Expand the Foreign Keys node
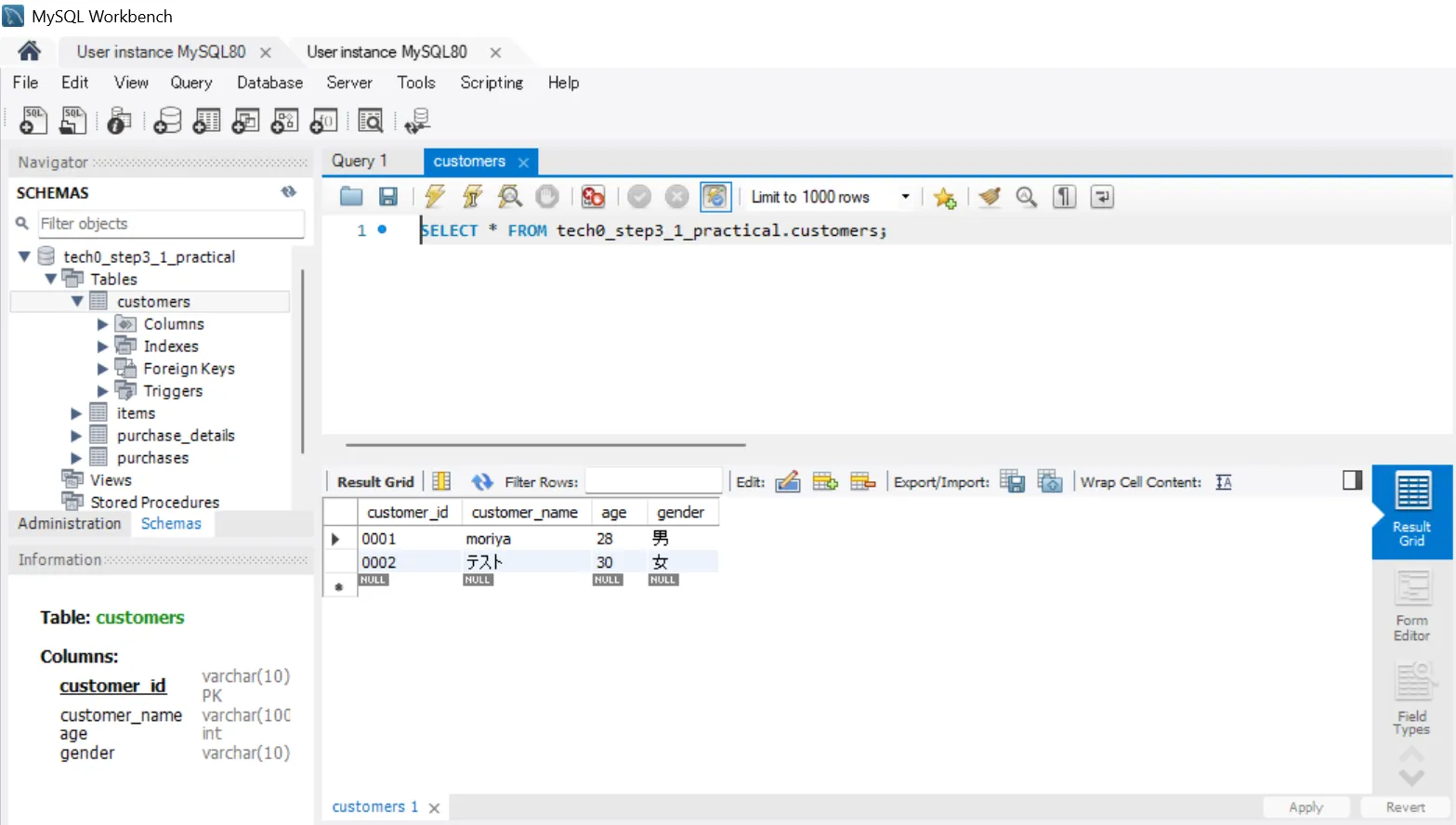 [102, 369]
